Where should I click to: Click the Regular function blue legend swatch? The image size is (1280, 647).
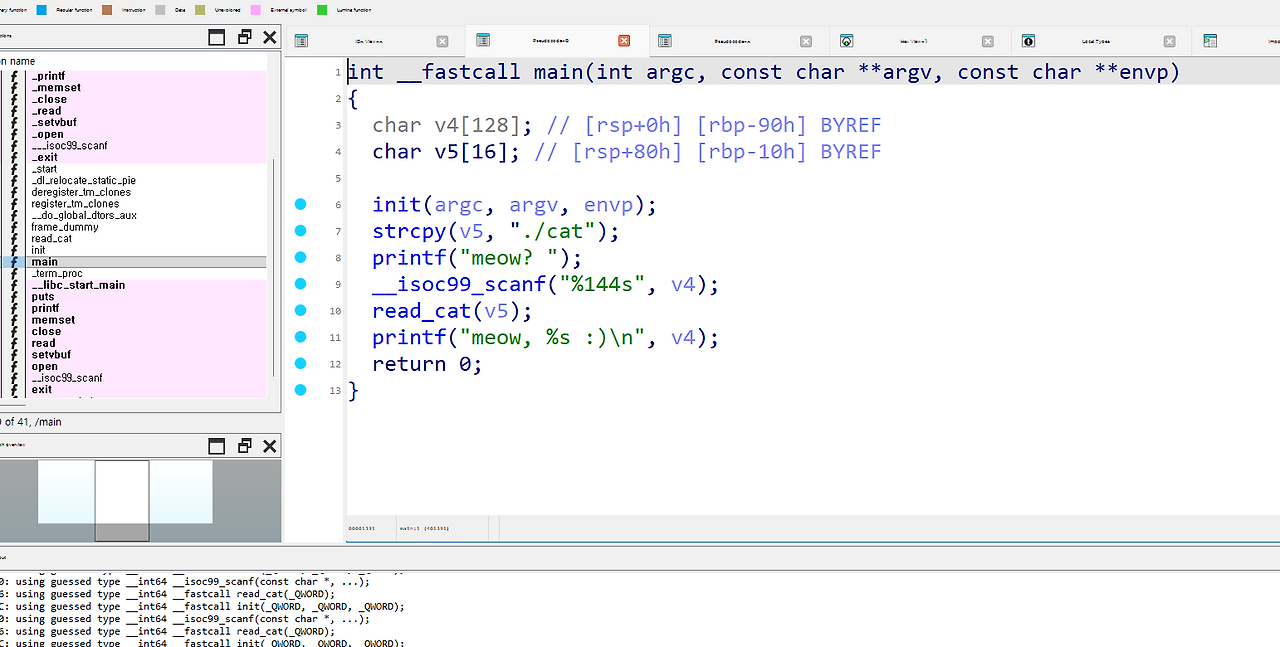[x=41, y=10]
